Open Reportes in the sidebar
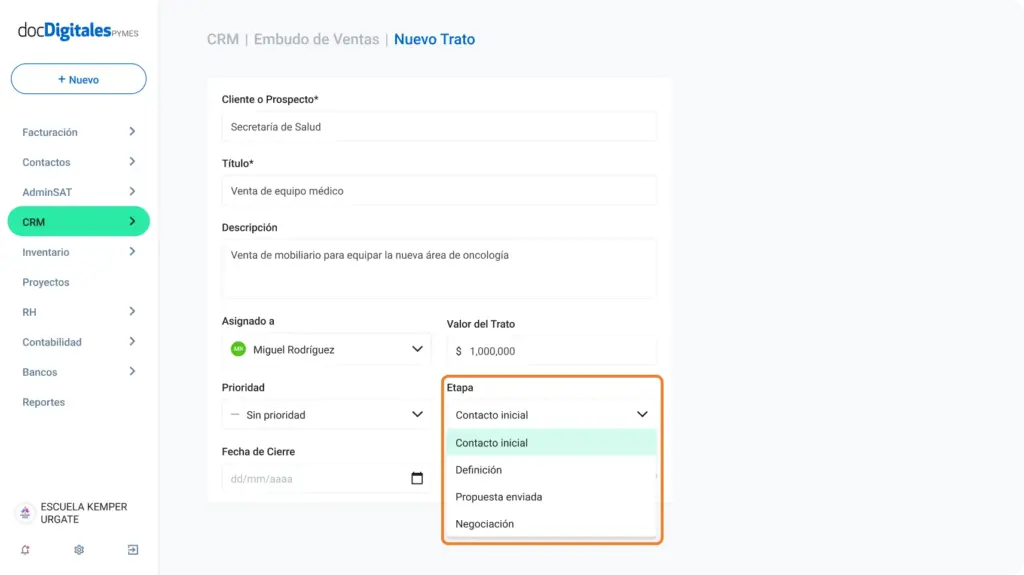 pyautogui.click(x=44, y=402)
